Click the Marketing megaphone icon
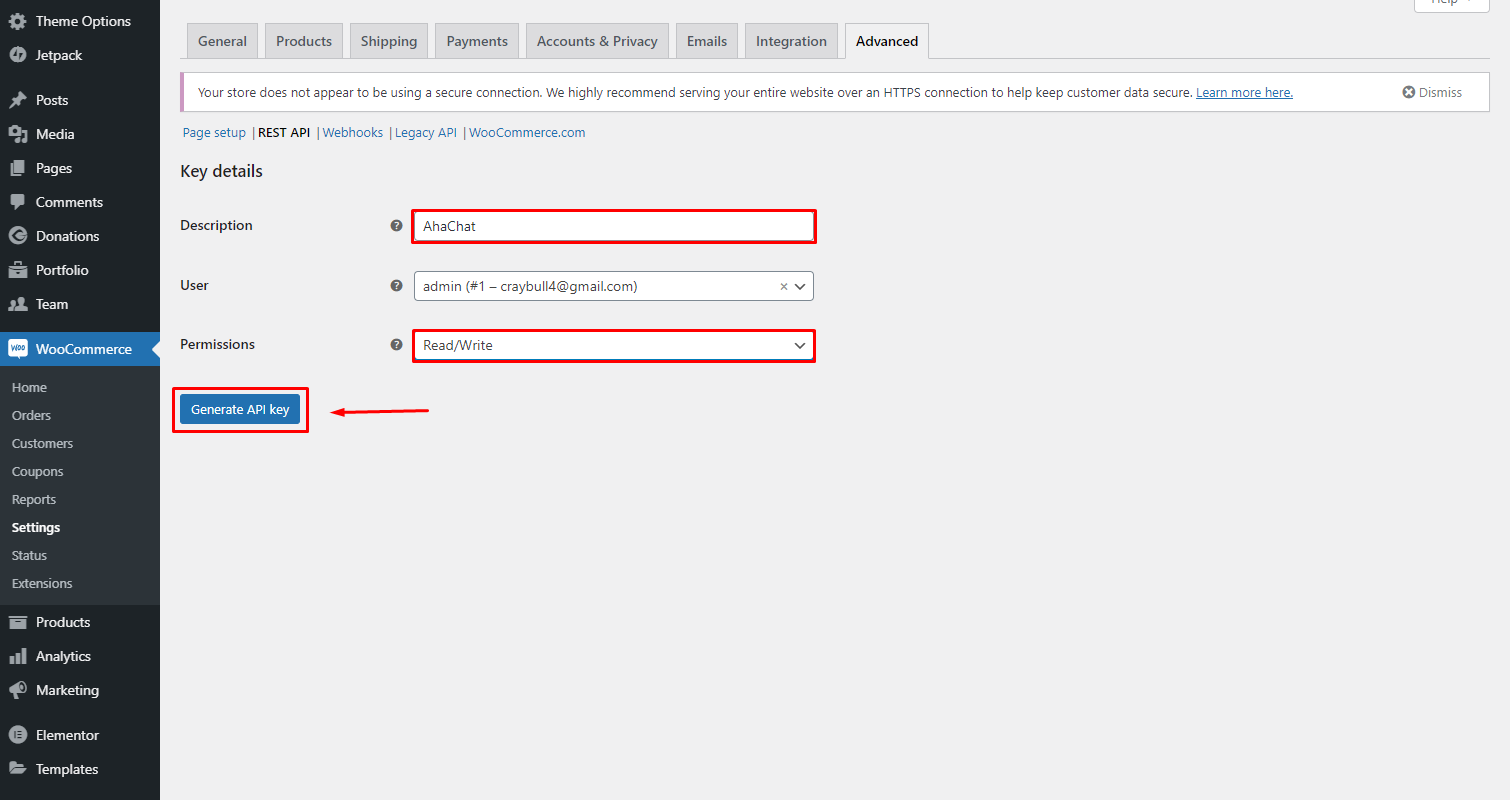This screenshot has height=800, width=1510. pos(18,690)
